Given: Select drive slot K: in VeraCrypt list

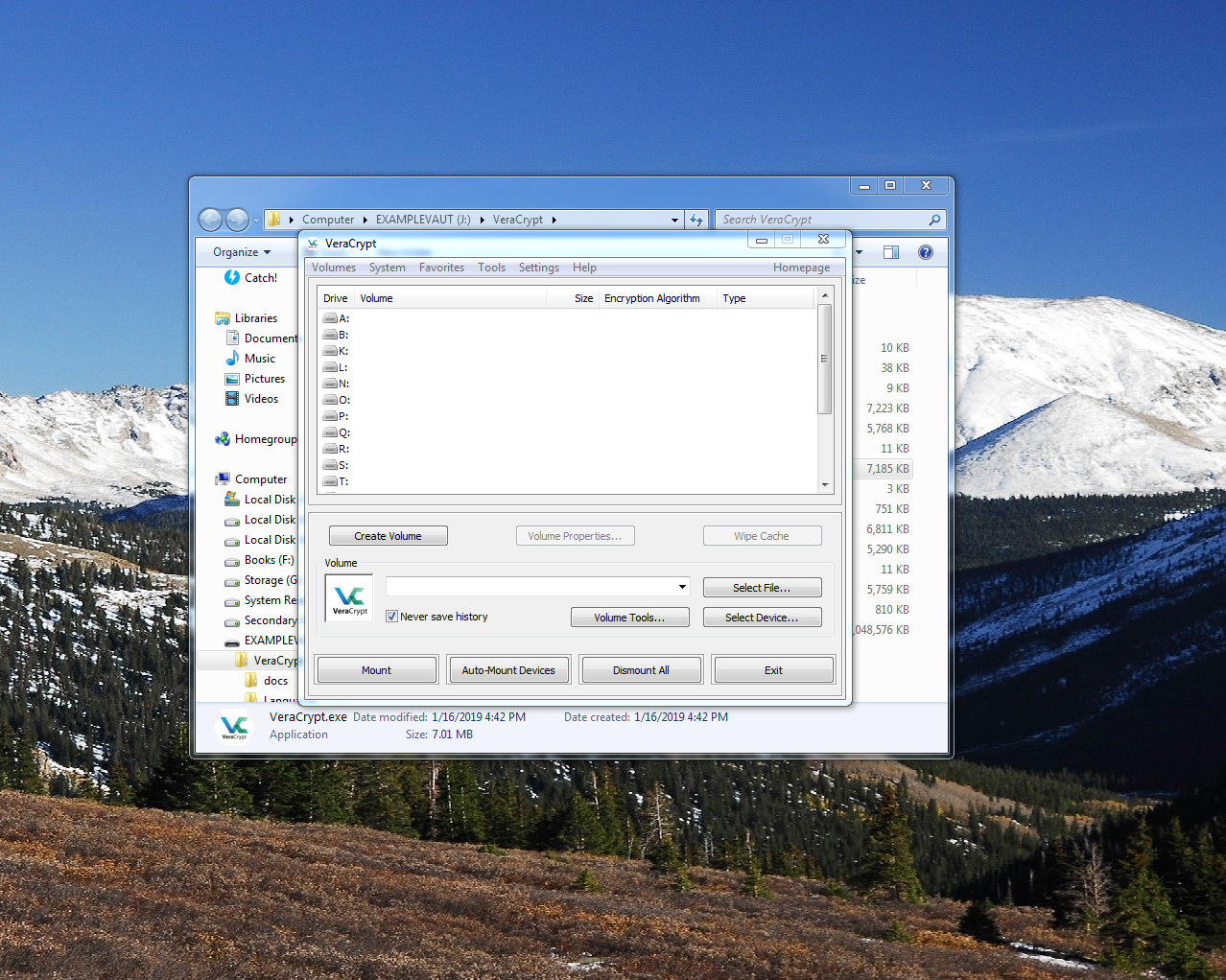Looking at the screenshot, I should coord(337,351).
